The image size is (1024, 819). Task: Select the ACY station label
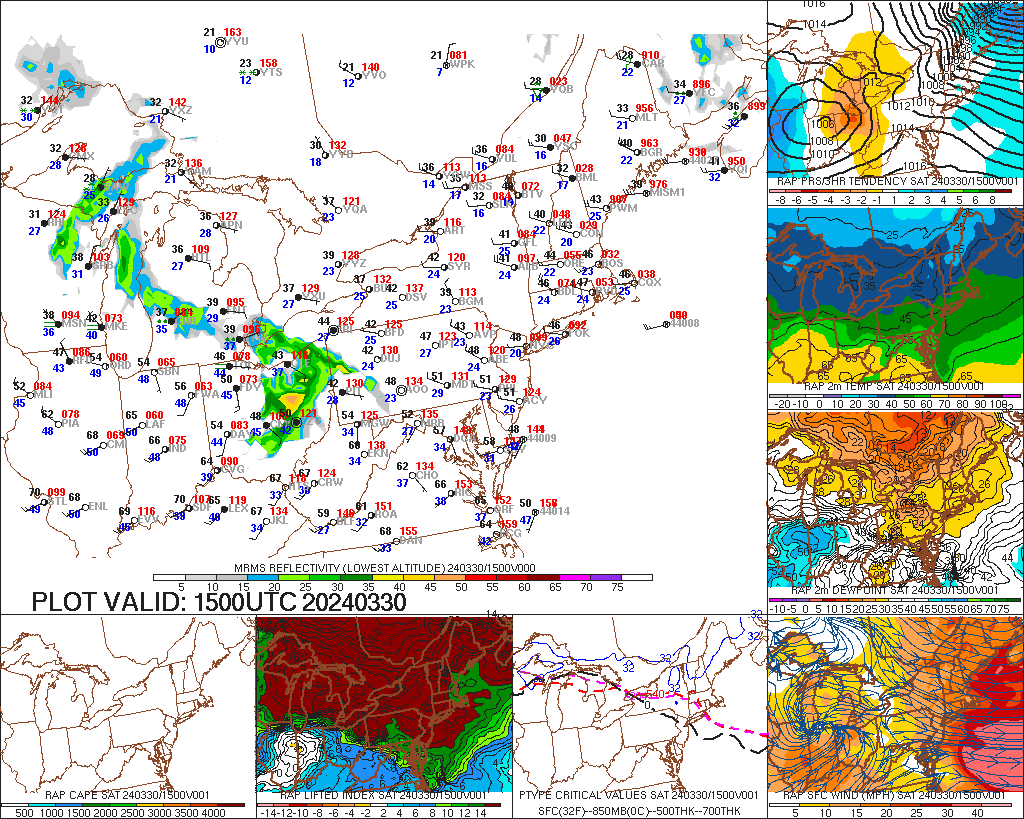pyautogui.click(x=535, y=400)
